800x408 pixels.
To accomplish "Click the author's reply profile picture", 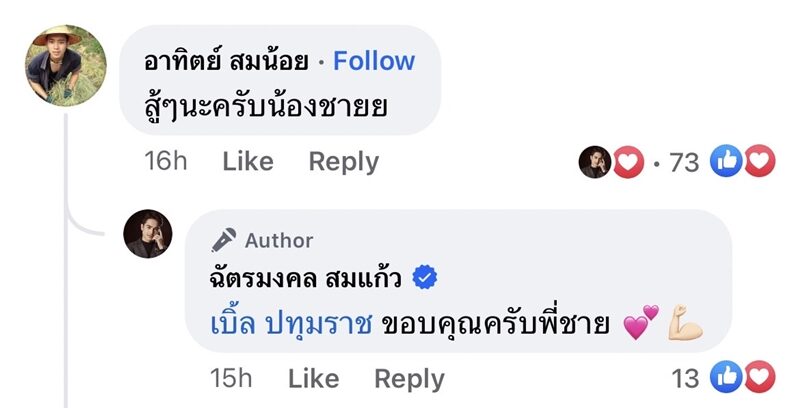I will (x=148, y=235).
